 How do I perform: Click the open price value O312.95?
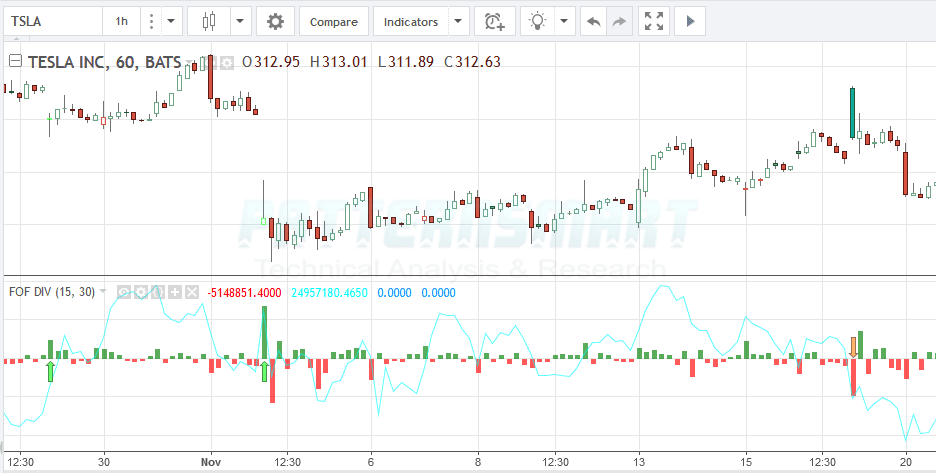coord(271,62)
